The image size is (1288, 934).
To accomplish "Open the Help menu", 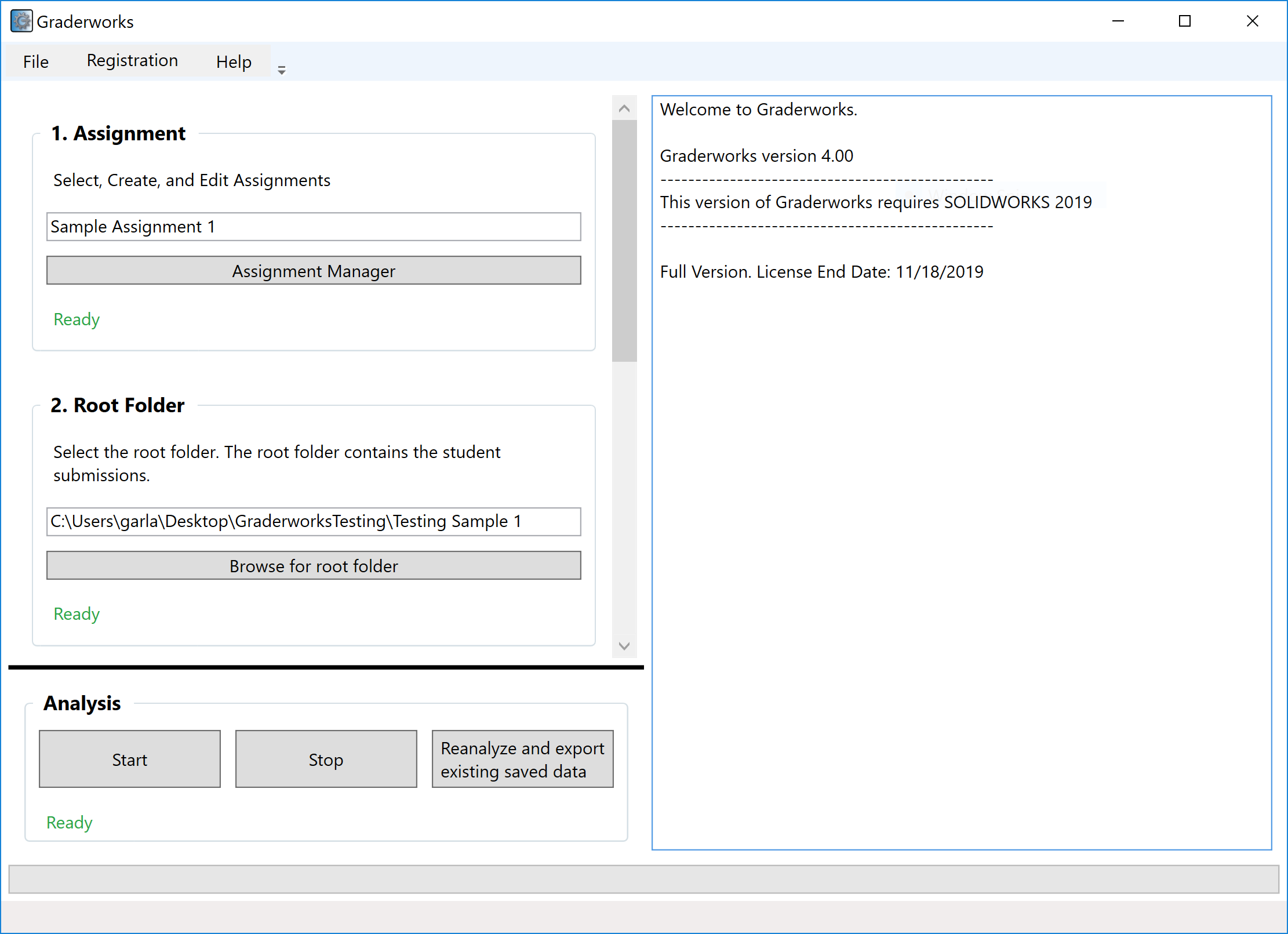I will [234, 61].
